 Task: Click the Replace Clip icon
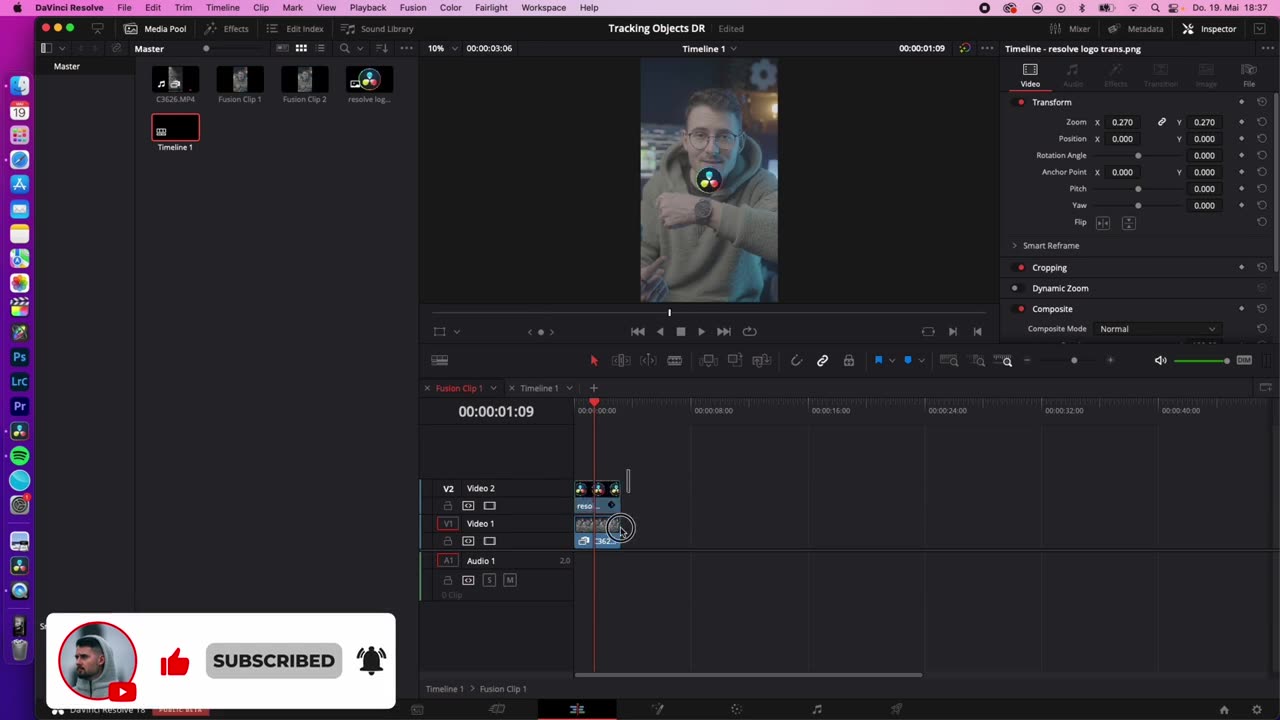(x=761, y=361)
